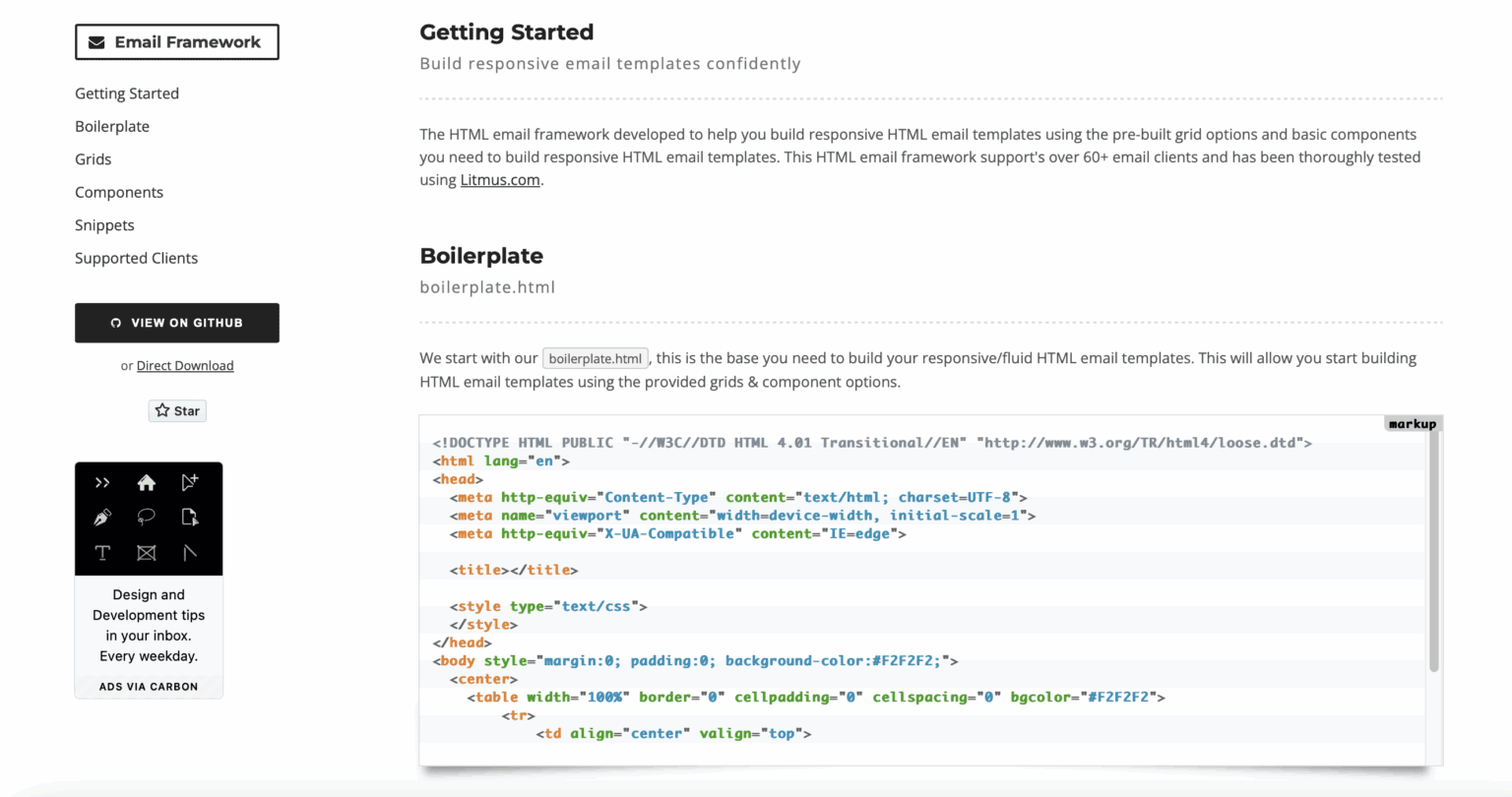Click the page export icon in the ad

[190, 517]
